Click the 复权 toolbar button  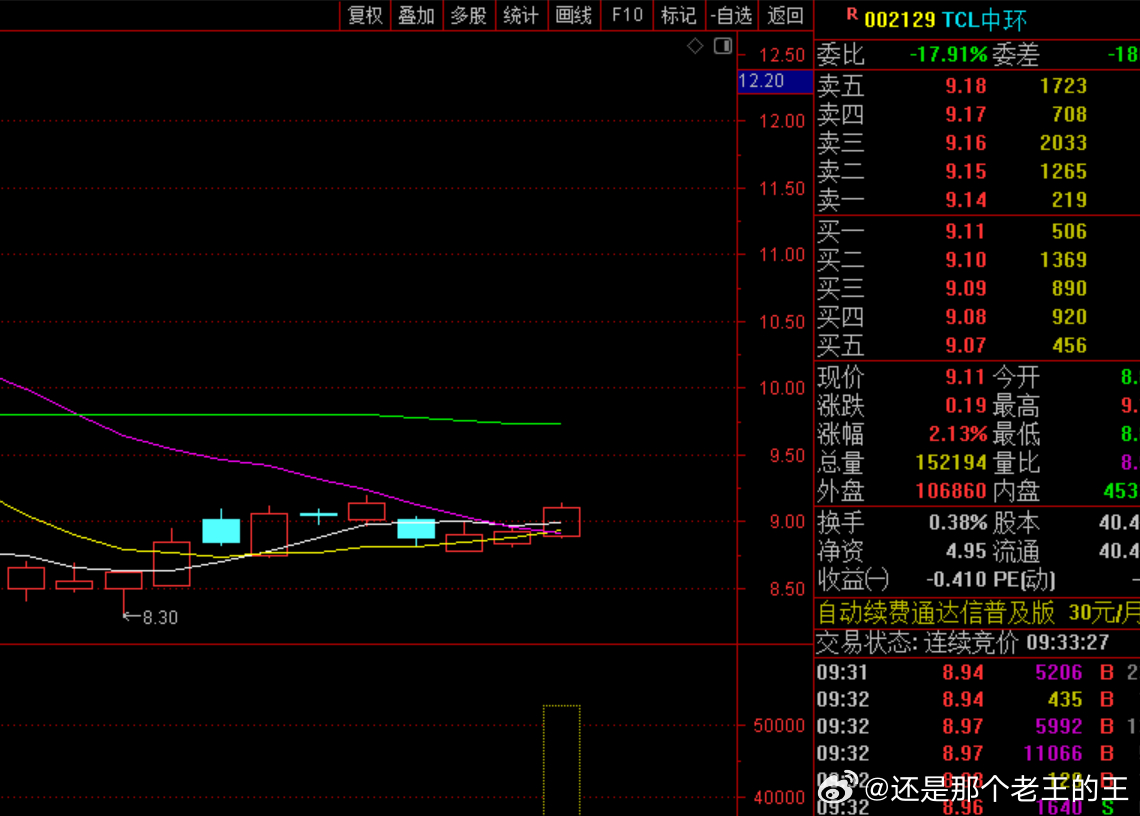(365, 15)
